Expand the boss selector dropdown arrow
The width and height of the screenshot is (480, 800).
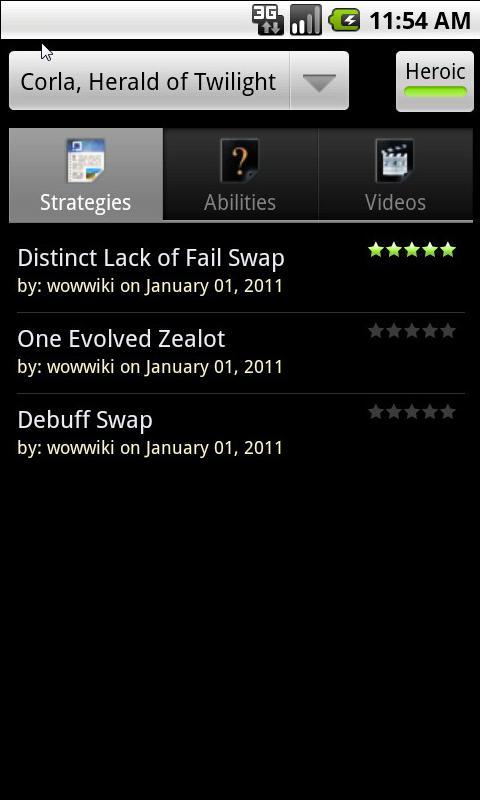pos(319,81)
